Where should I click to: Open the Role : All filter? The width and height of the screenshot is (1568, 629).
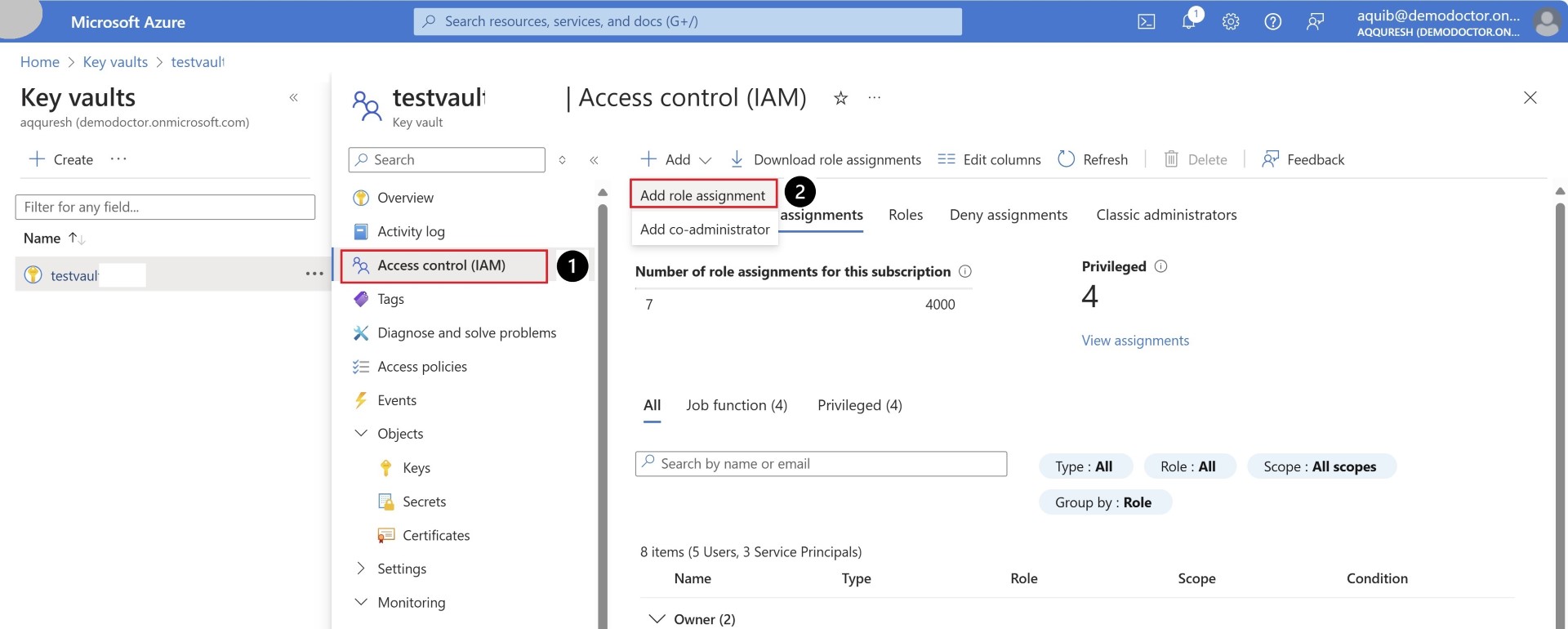click(x=1188, y=466)
